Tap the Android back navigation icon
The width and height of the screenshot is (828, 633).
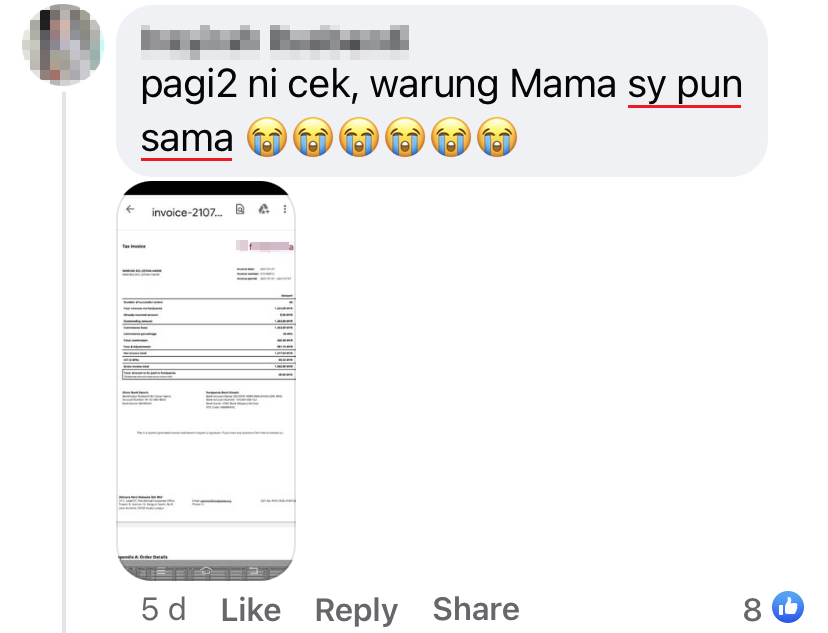coord(253,571)
